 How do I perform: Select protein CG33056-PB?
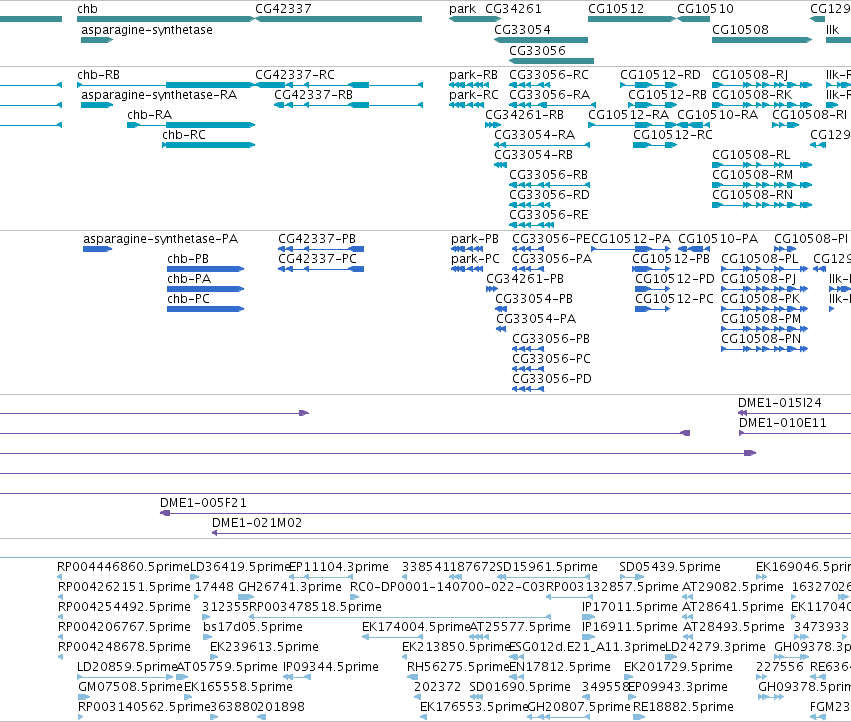[x=528, y=349]
